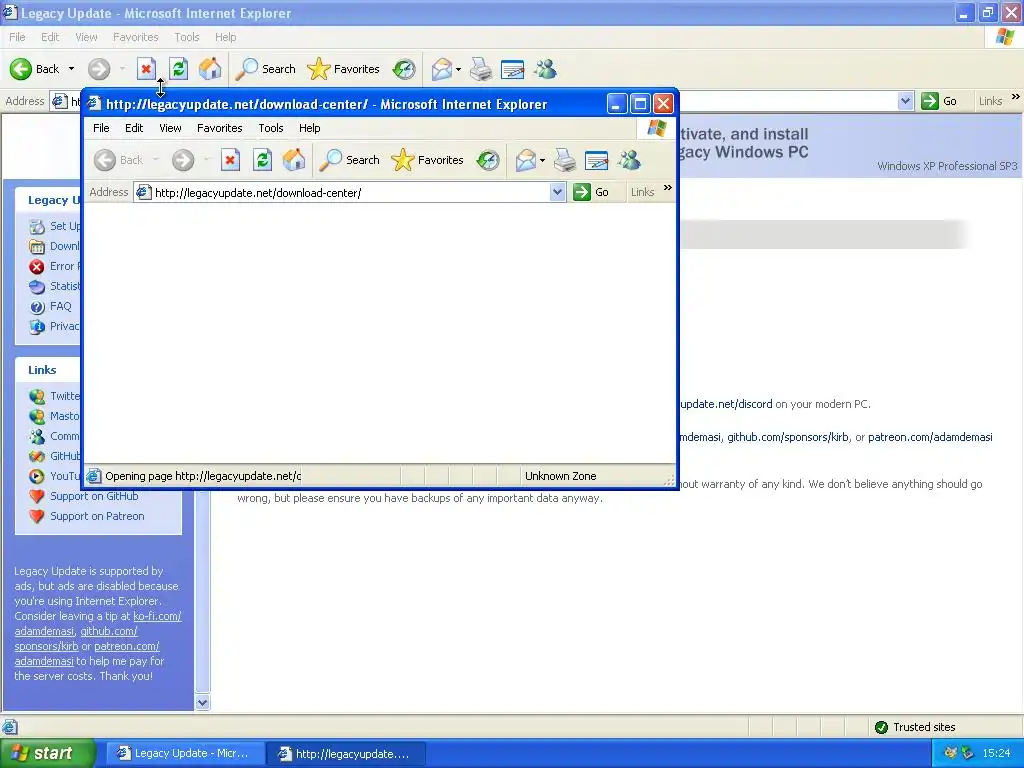This screenshot has height=768, width=1024.
Task: Follow github.com/sponsors/kirb link in main text
Action: point(788,437)
